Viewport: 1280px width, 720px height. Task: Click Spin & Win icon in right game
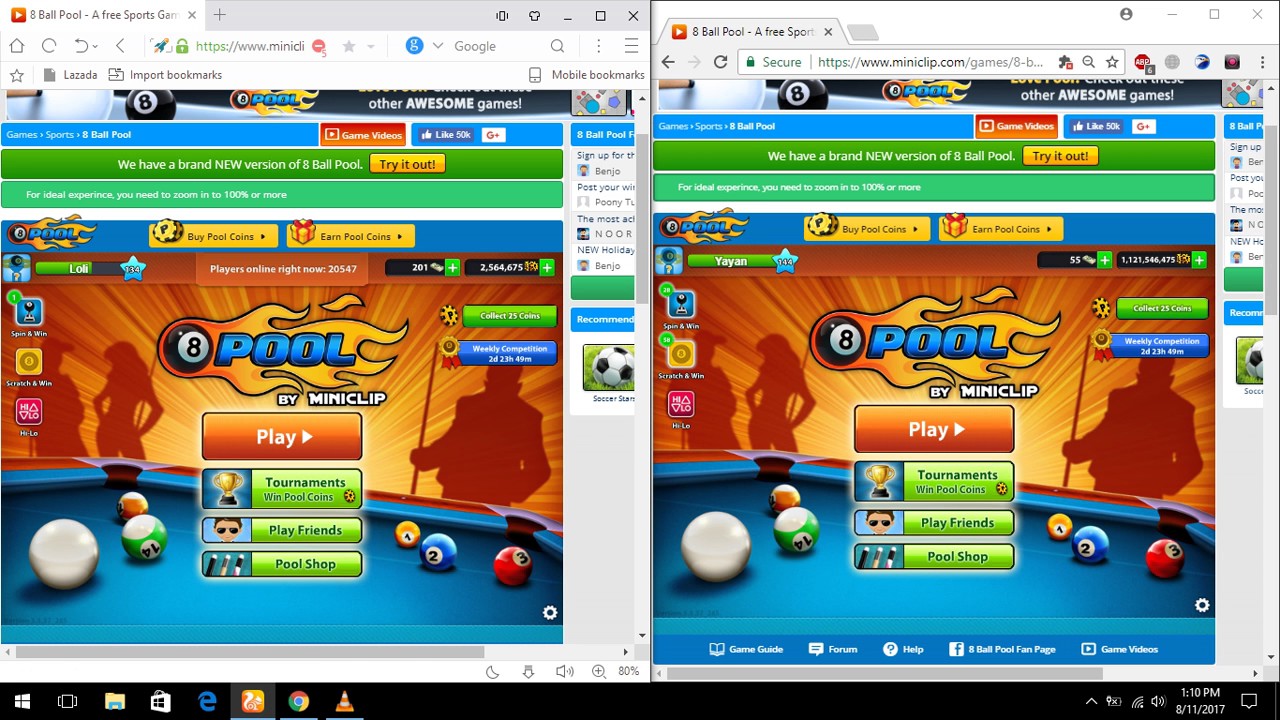[681, 304]
